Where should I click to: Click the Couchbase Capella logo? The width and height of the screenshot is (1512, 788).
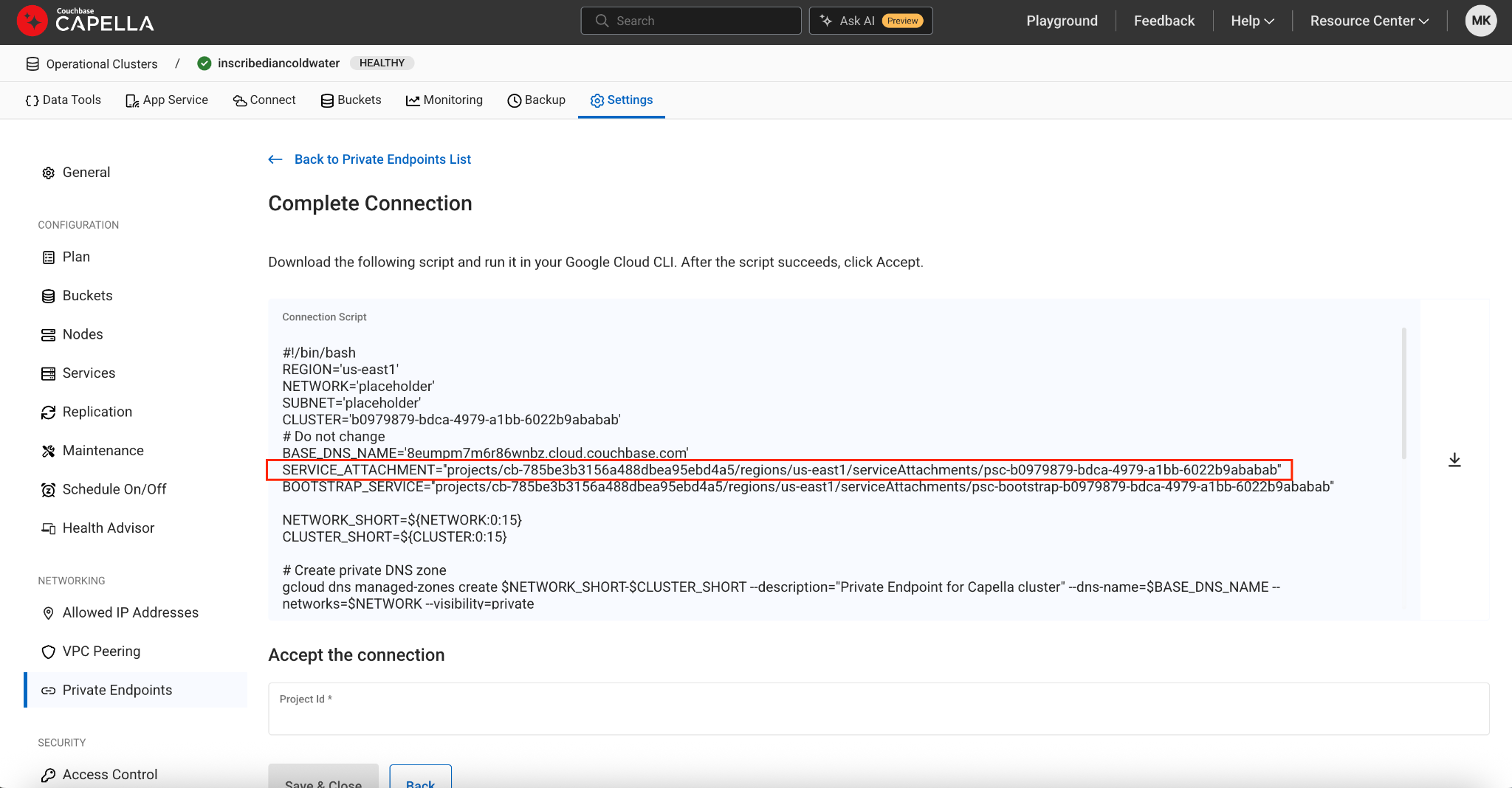86,21
